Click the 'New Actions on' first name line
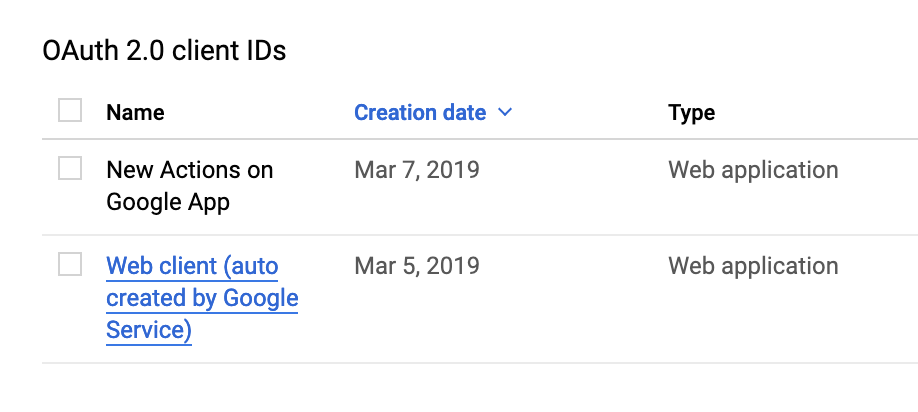This screenshot has height=412, width=918. click(190, 170)
